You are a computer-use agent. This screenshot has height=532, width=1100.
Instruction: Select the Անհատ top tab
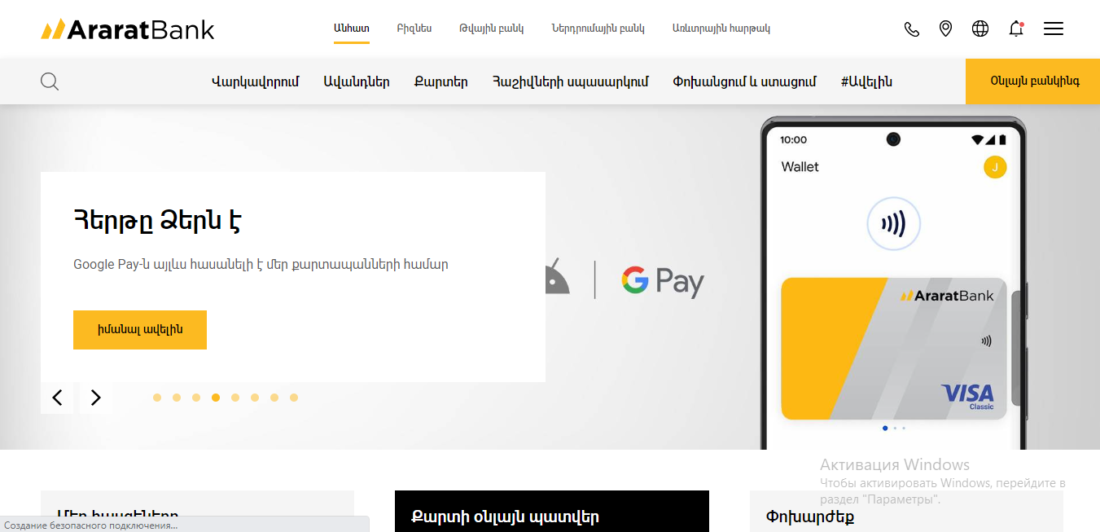(x=351, y=29)
